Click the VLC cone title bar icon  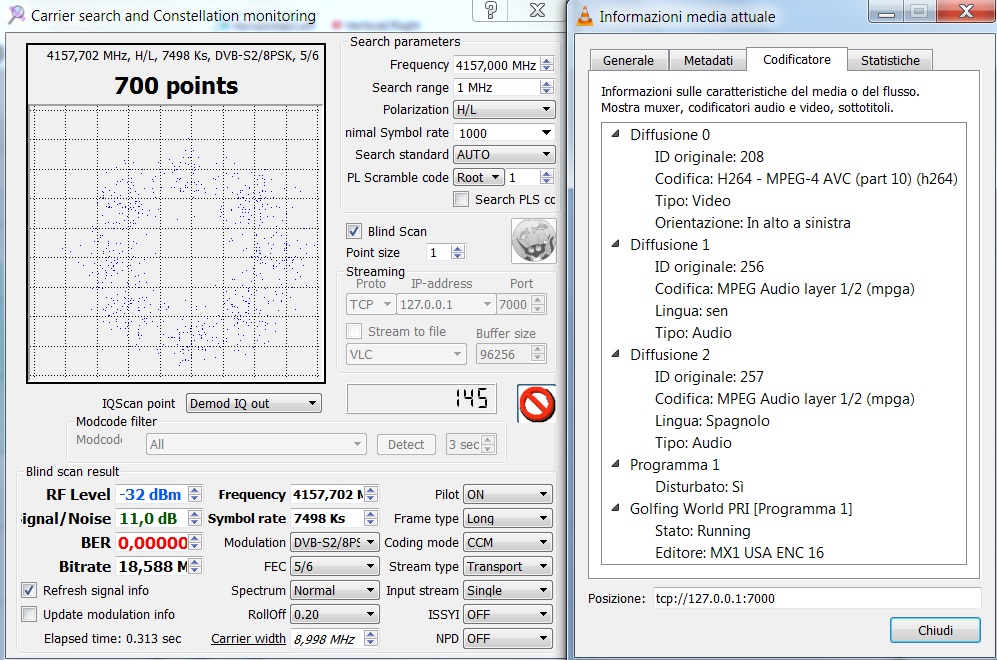point(584,15)
